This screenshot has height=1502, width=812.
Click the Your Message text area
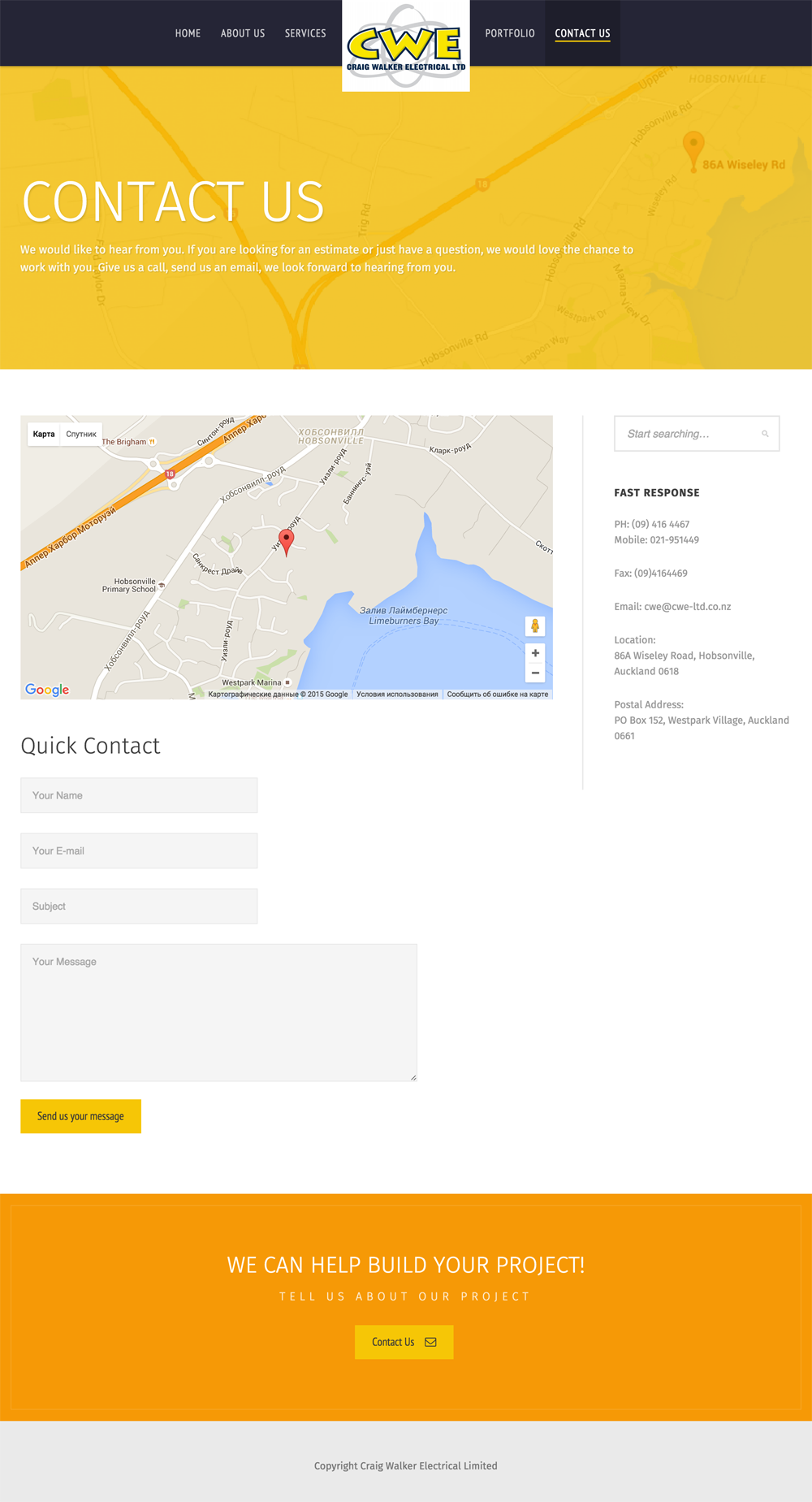point(218,1011)
